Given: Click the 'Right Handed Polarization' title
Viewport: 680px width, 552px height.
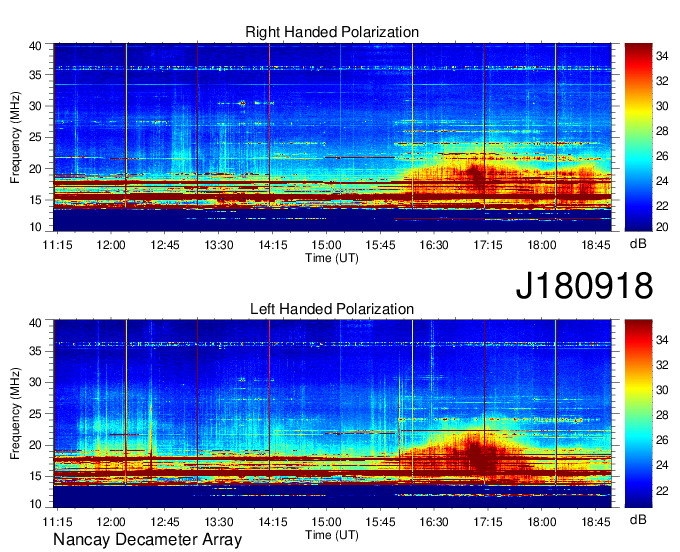Looking at the screenshot, I should pyautogui.click(x=332, y=32).
